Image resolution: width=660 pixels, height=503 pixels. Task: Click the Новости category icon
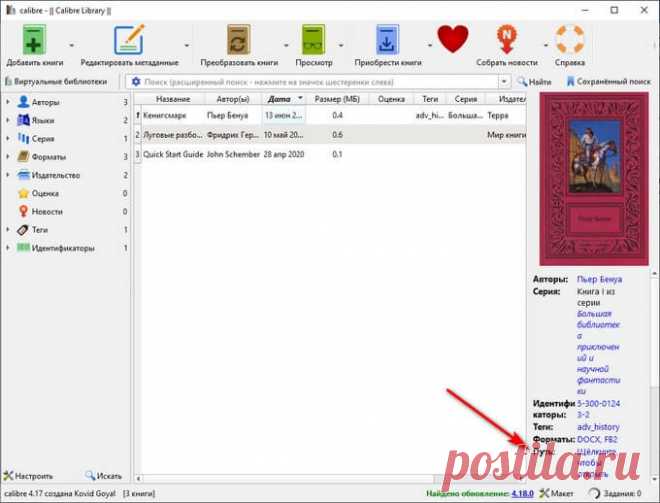[24, 211]
